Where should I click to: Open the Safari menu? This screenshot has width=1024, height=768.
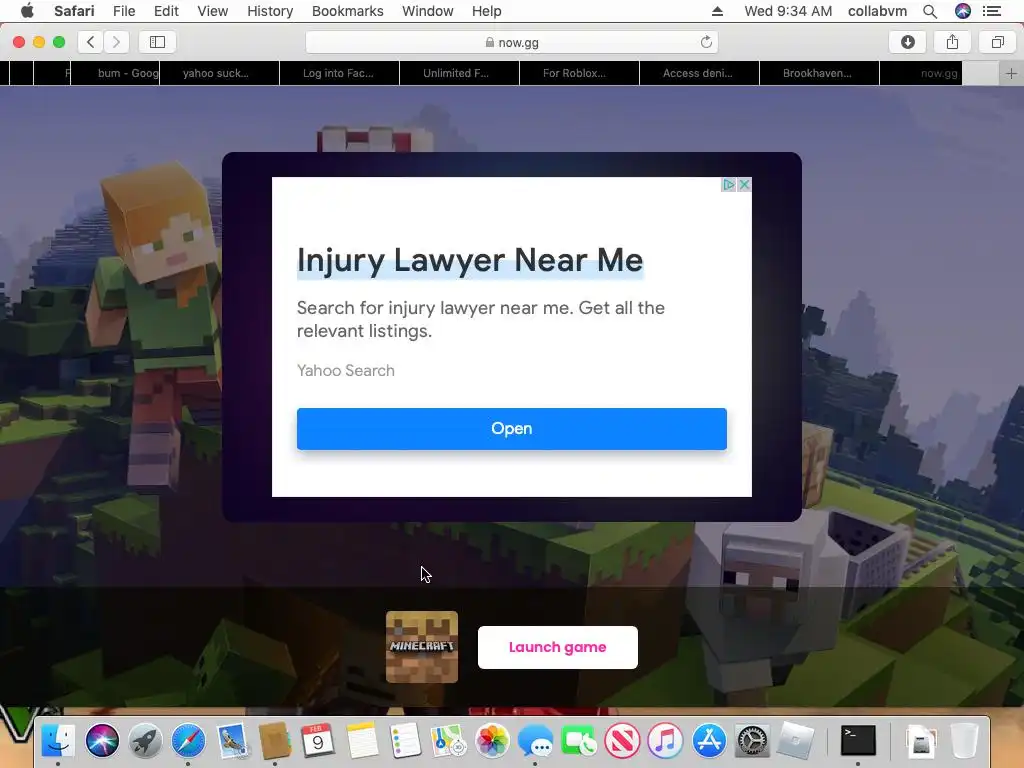pos(74,11)
